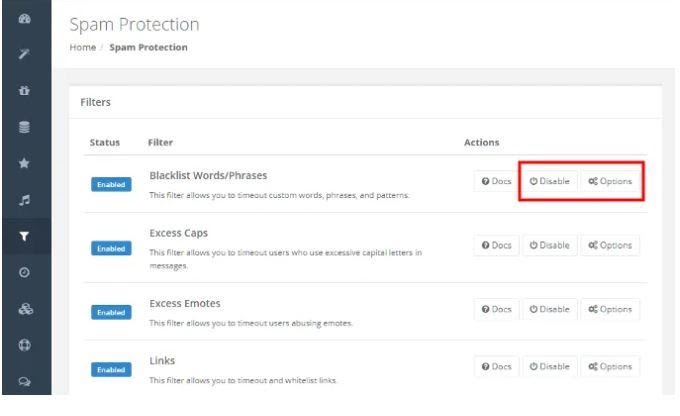The image size is (680, 416).
Task: View Docs for Excess Emotes filter
Action: 497,309
